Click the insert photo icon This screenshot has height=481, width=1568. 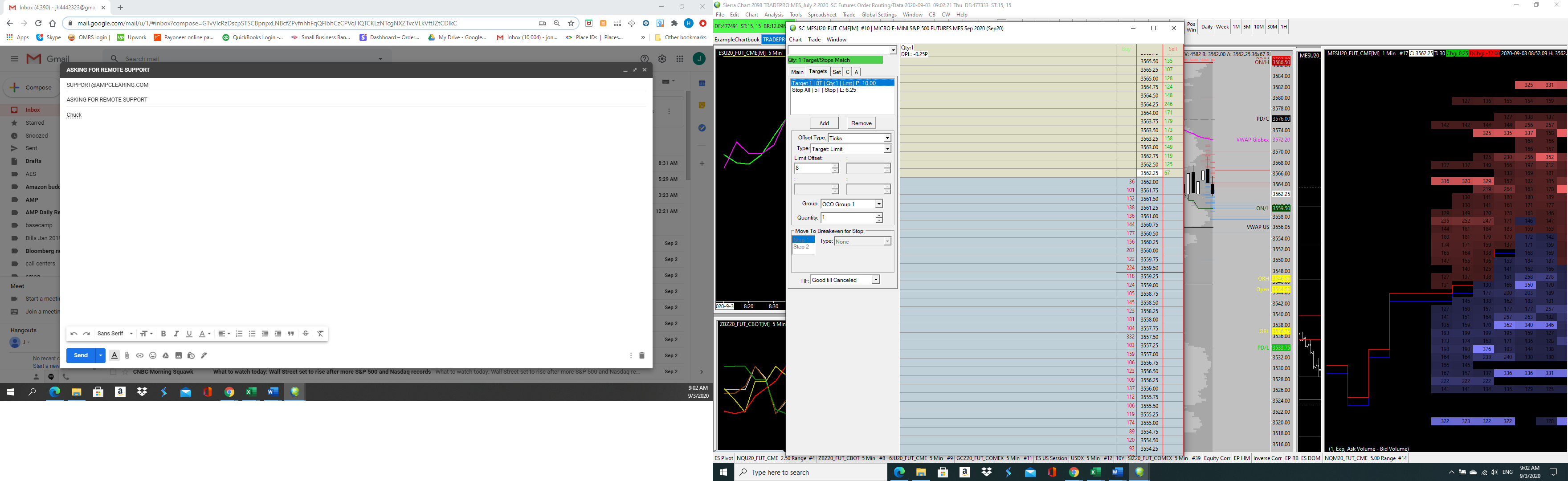pyautogui.click(x=178, y=355)
